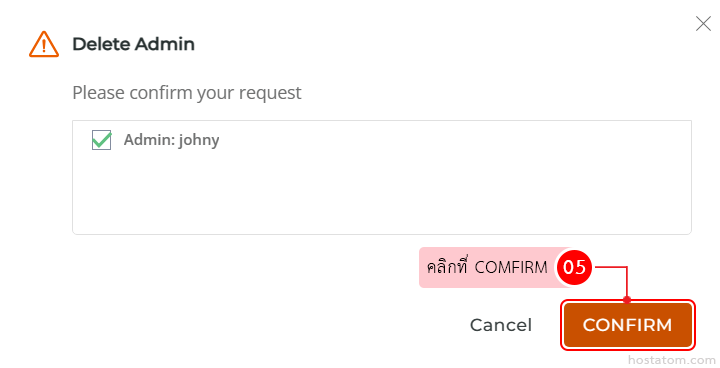Close the Delete Admin dialog with X
The height and width of the screenshot is (368, 720).
click(x=703, y=23)
